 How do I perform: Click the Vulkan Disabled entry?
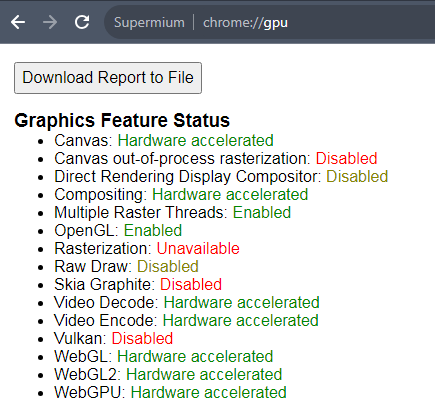(114, 338)
